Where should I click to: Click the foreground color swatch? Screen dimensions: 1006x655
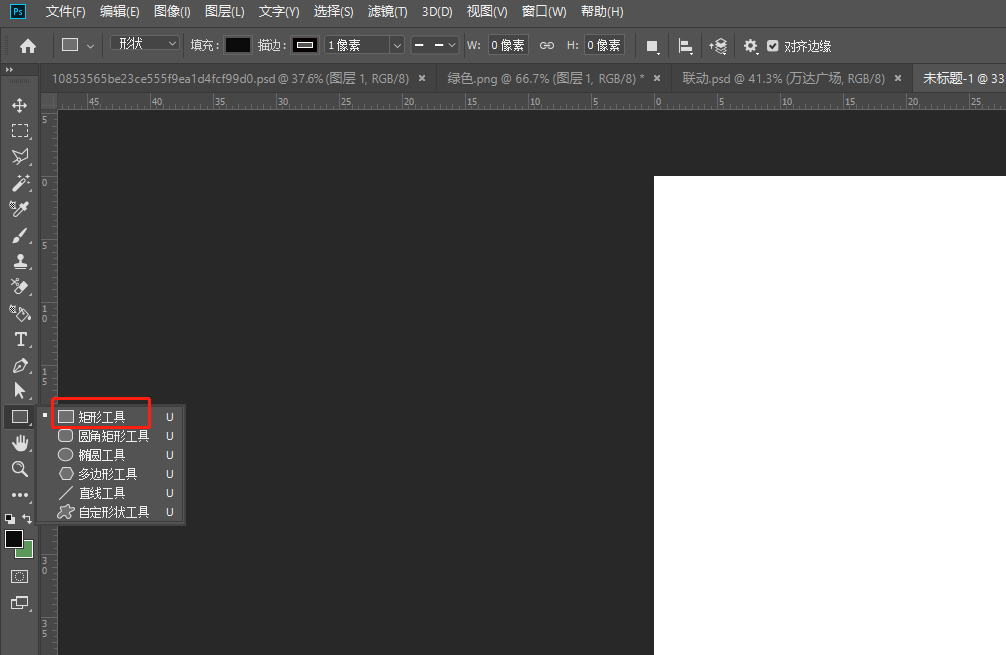coord(13,539)
